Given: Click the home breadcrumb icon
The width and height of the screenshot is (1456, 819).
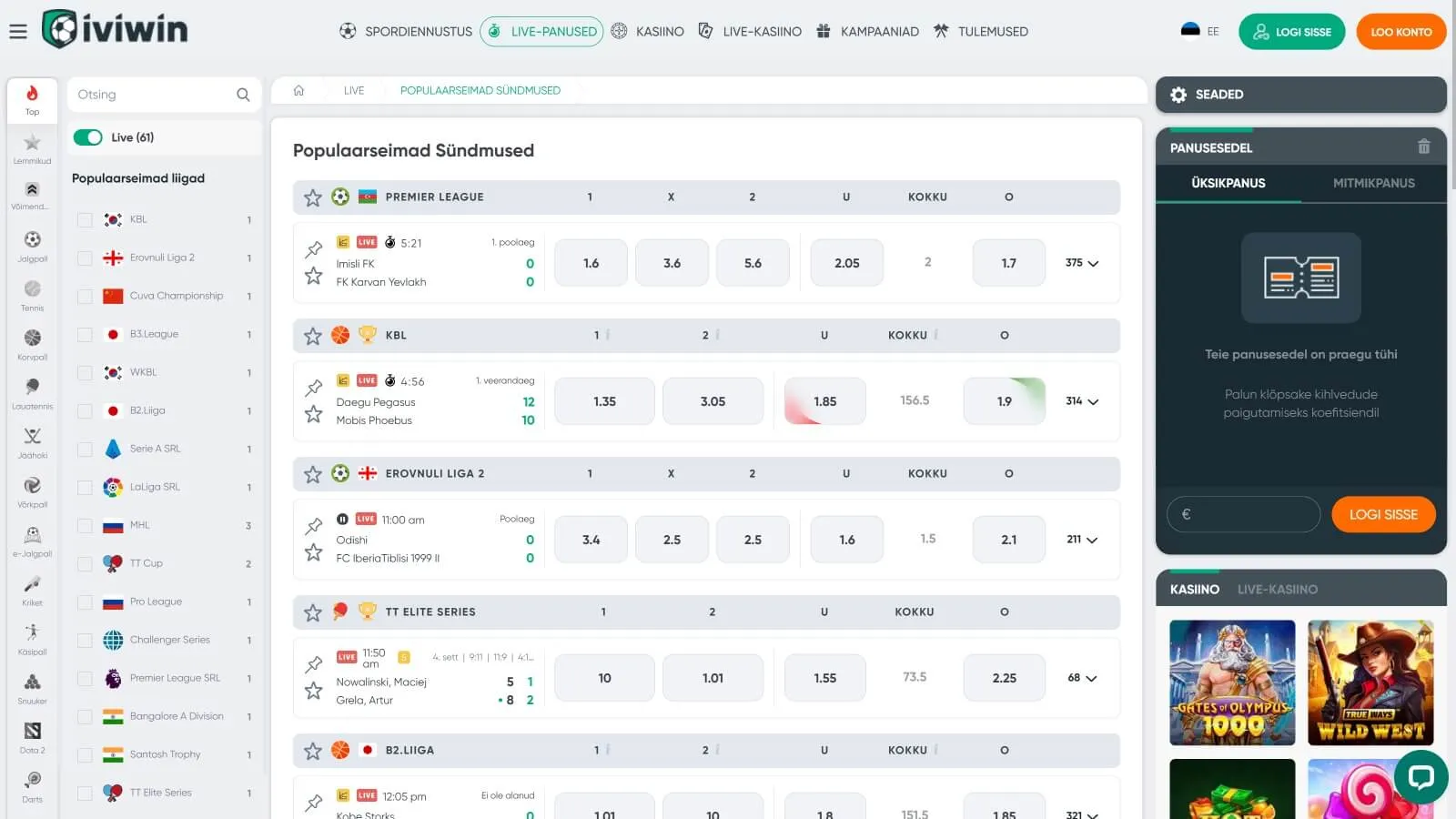Looking at the screenshot, I should [298, 90].
